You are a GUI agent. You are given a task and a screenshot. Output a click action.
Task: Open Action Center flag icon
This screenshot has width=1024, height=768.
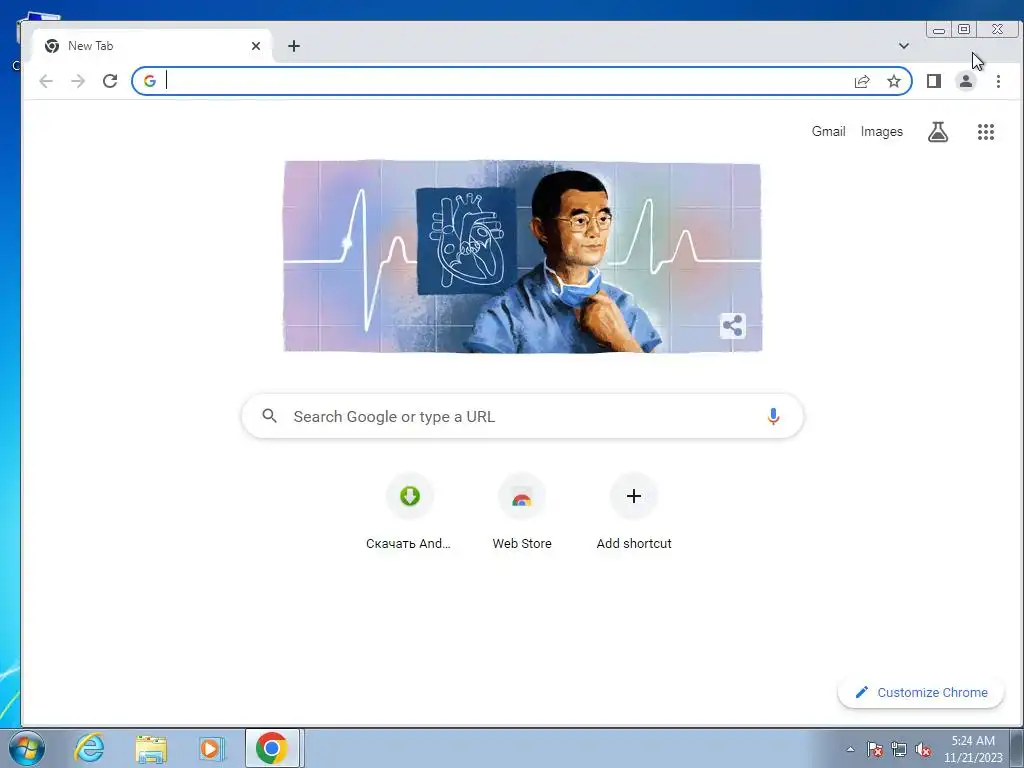(x=875, y=749)
